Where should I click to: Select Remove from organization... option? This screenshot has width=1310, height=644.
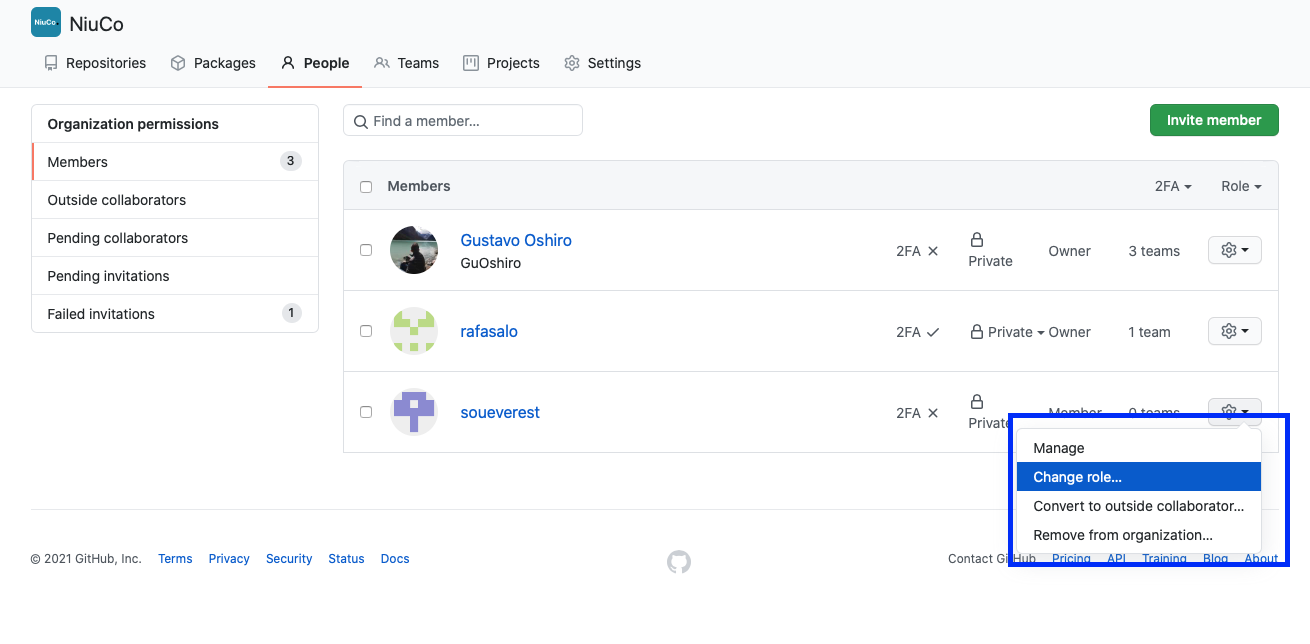pos(1139,535)
